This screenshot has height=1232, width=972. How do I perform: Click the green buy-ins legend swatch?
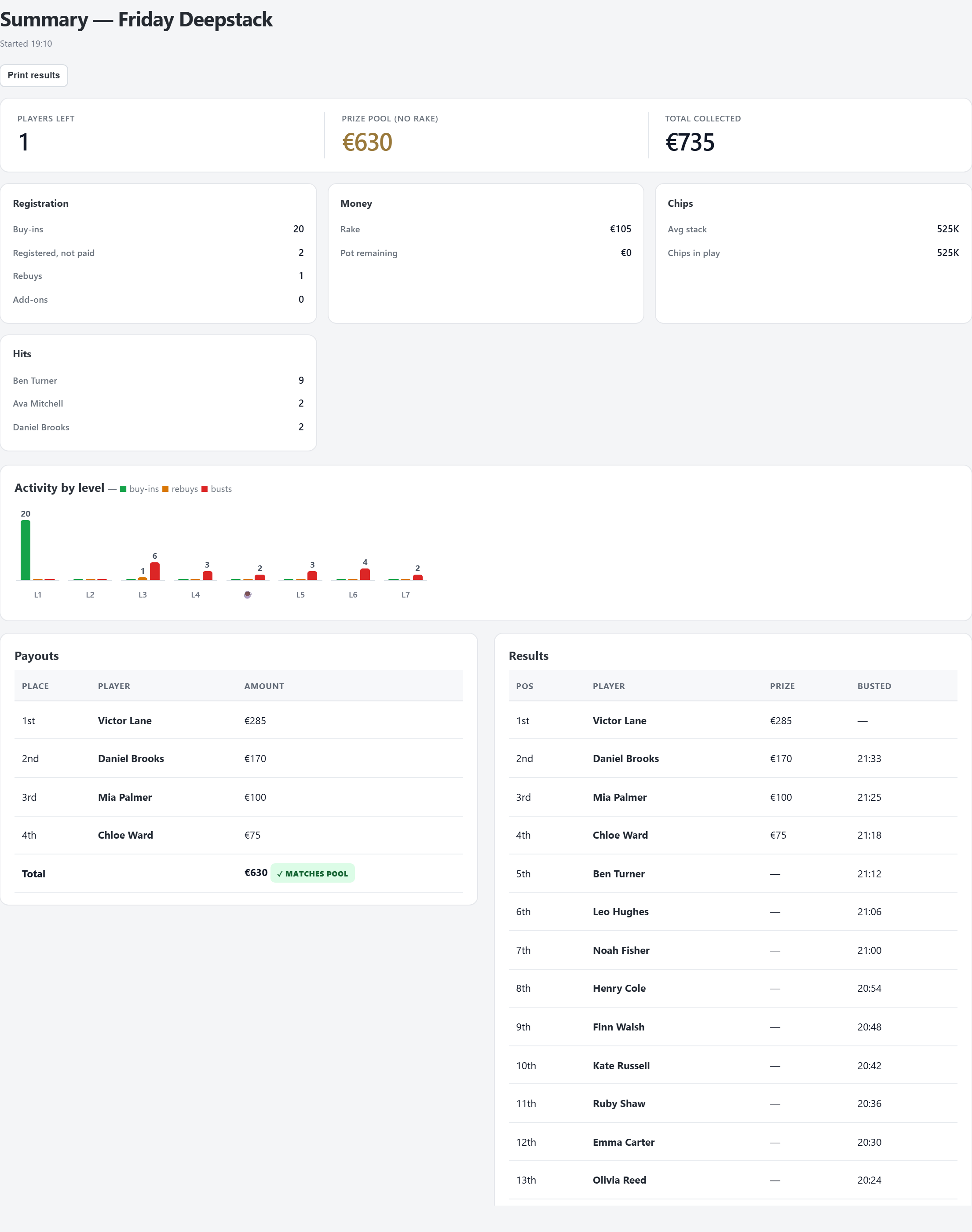[x=123, y=489]
